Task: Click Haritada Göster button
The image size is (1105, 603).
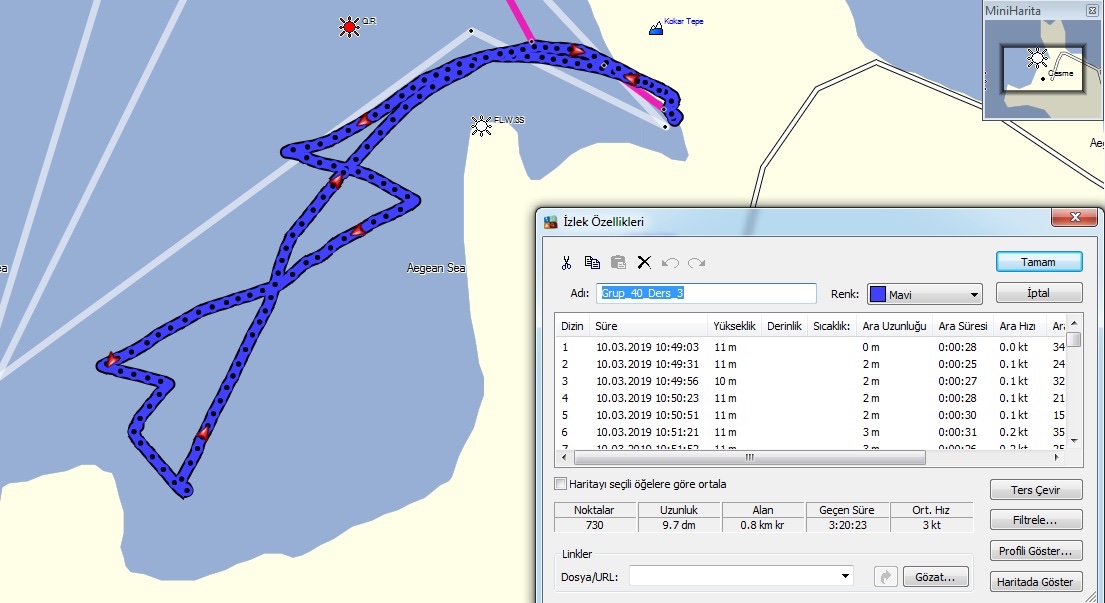Action: tap(1036, 582)
